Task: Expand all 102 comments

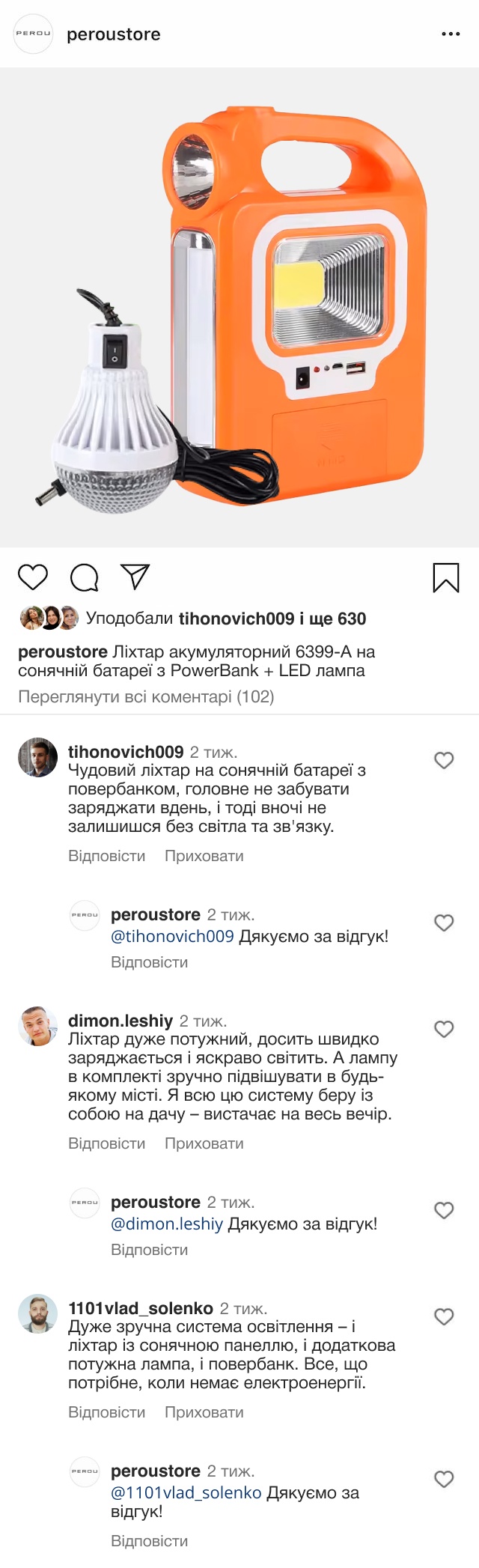Action: [x=146, y=697]
